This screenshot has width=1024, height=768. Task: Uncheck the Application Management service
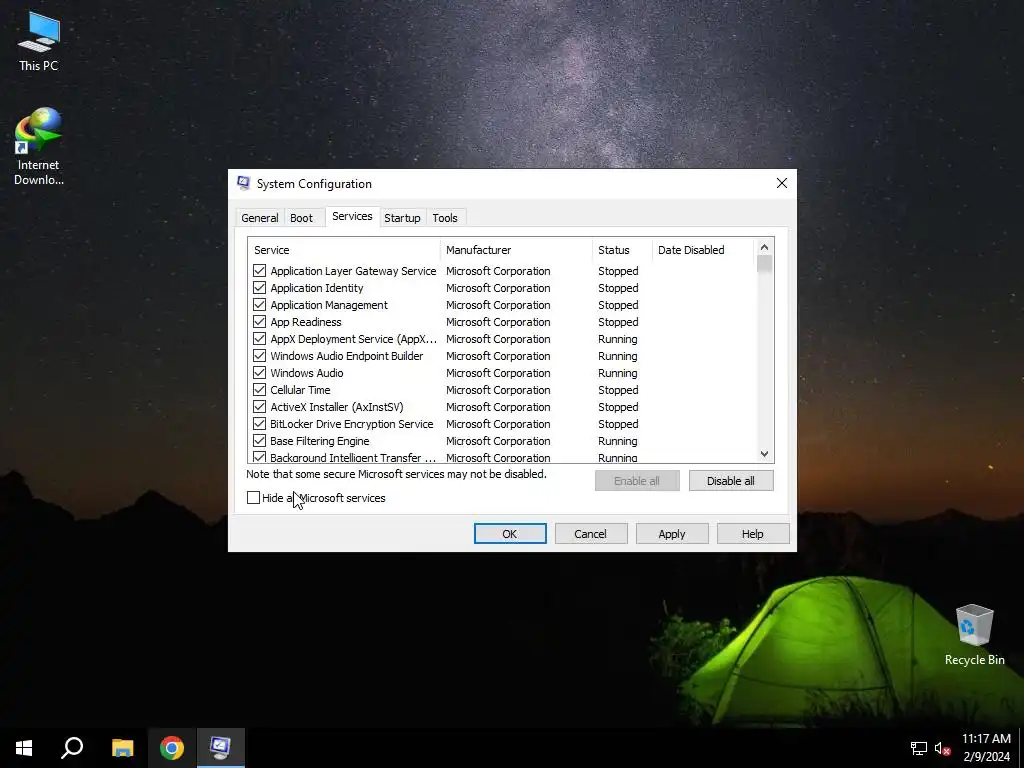259,304
